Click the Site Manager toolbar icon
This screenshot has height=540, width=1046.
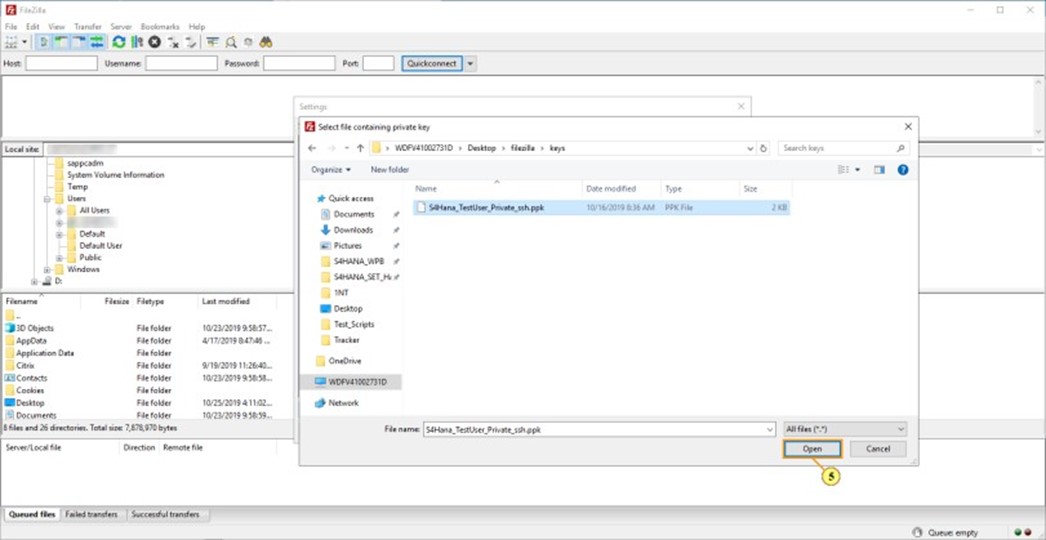(x=12, y=42)
